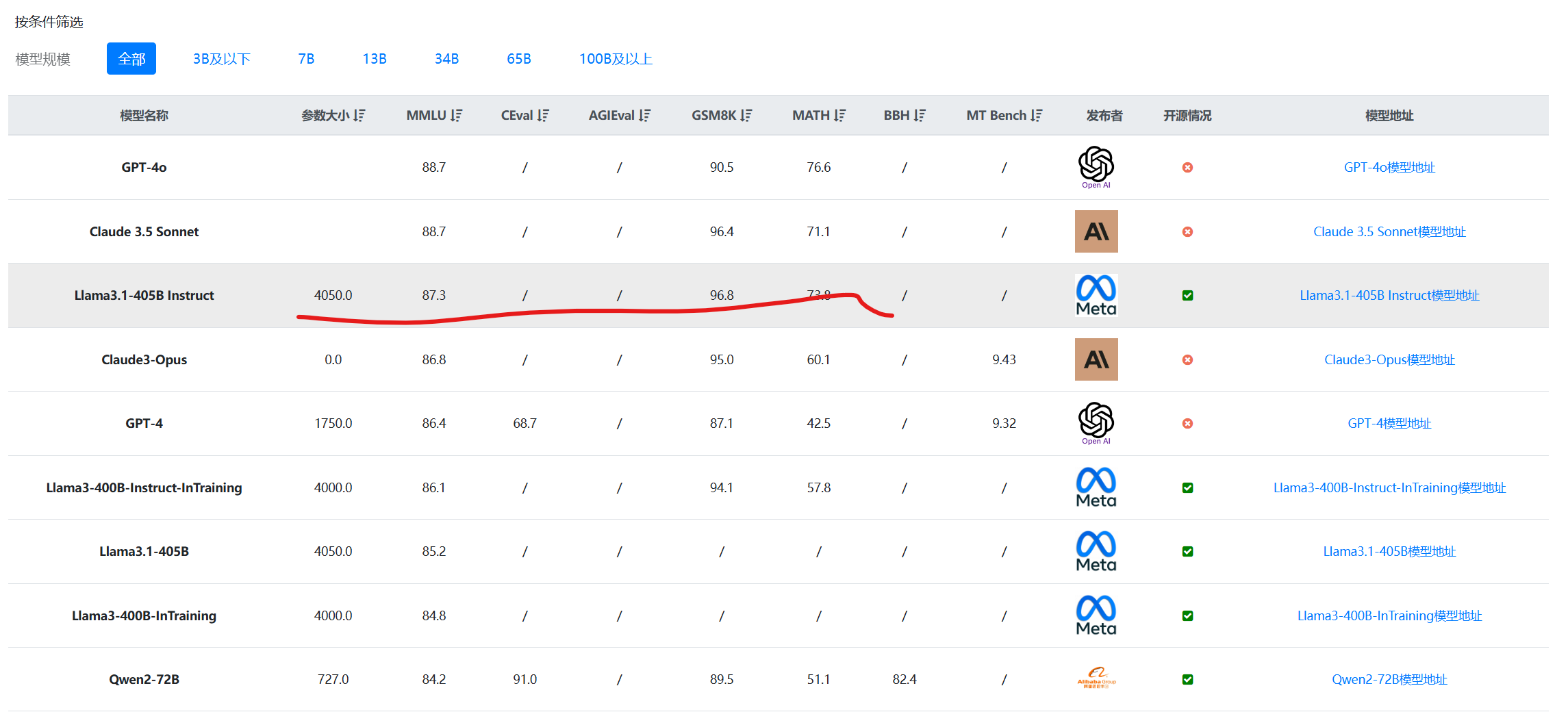Click Meta logo in Llama3-400B-Instruct-InTraining row

point(1096,487)
